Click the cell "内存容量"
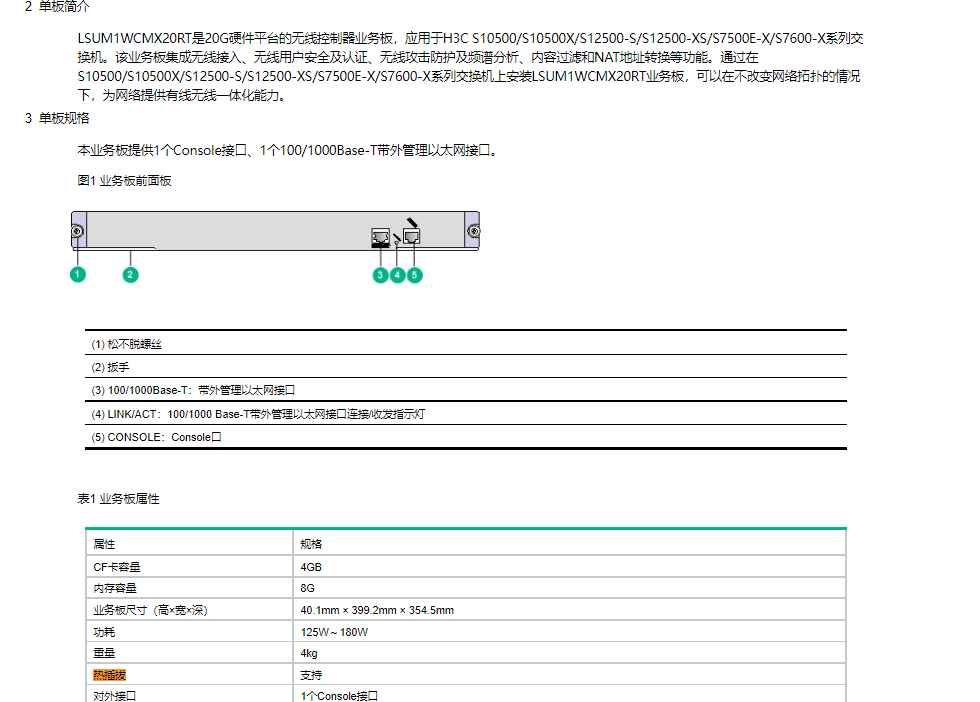Image resolution: width=980 pixels, height=702 pixels. tap(189, 588)
